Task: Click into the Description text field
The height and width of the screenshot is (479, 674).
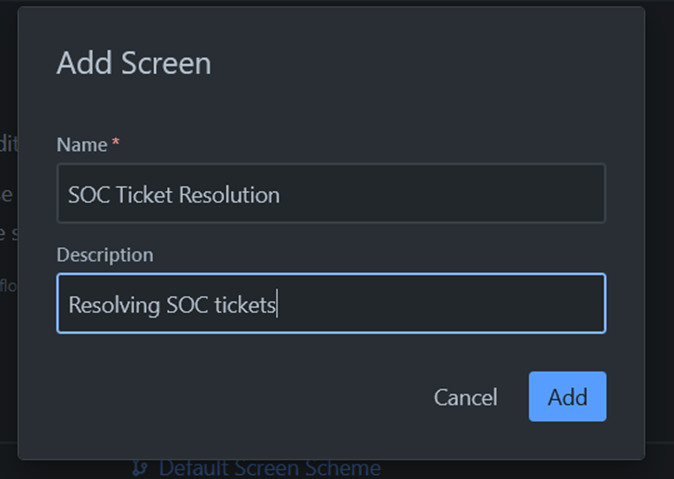Action: (x=331, y=304)
